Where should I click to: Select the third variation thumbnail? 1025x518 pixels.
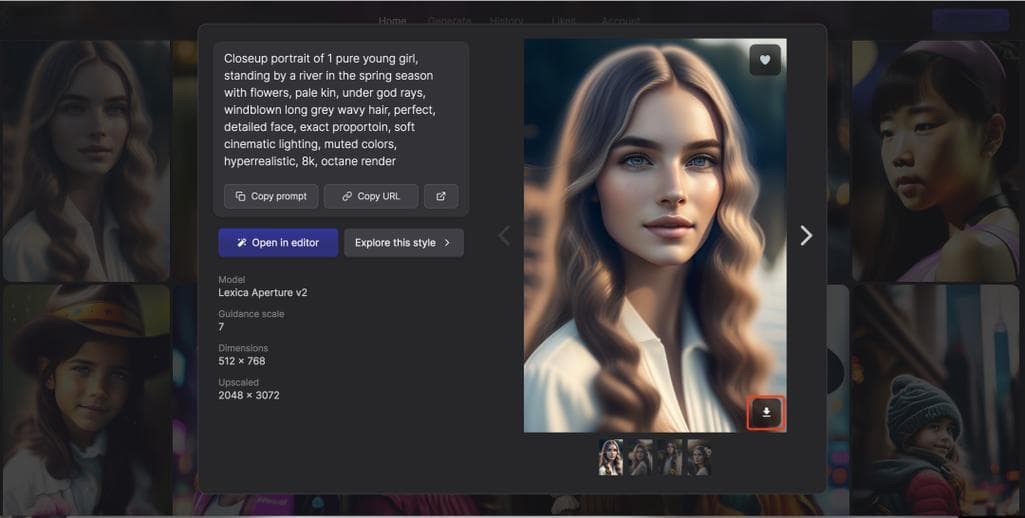pyautogui.click(x=669, y=457)
